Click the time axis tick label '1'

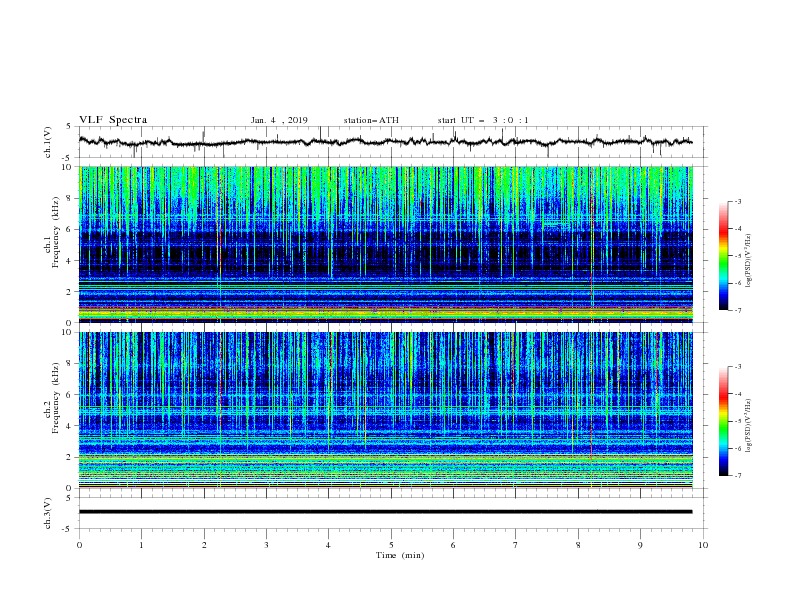point(141,545)
